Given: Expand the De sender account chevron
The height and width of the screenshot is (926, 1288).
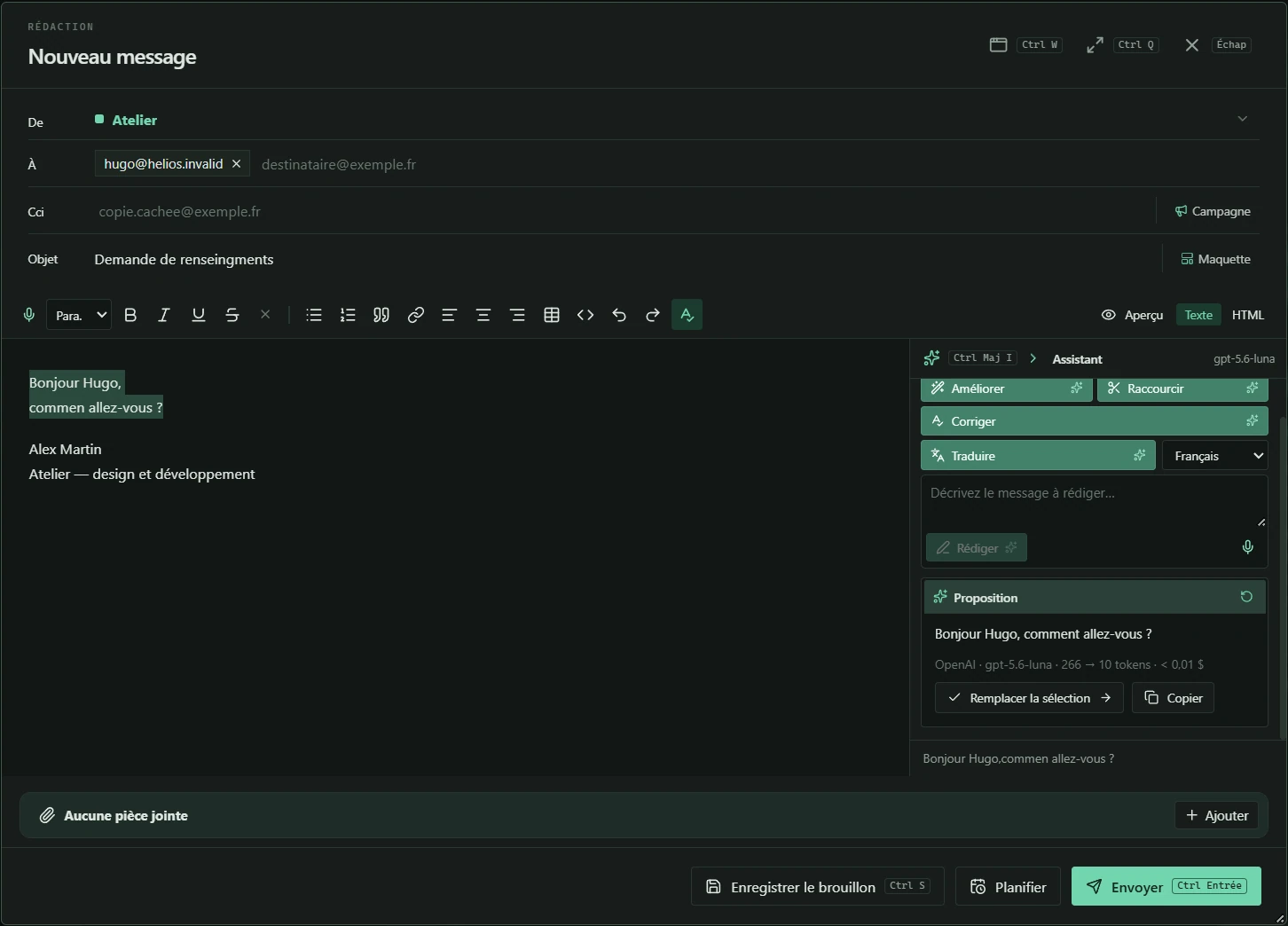Looking at the screenshot, I should [1242, 119].
